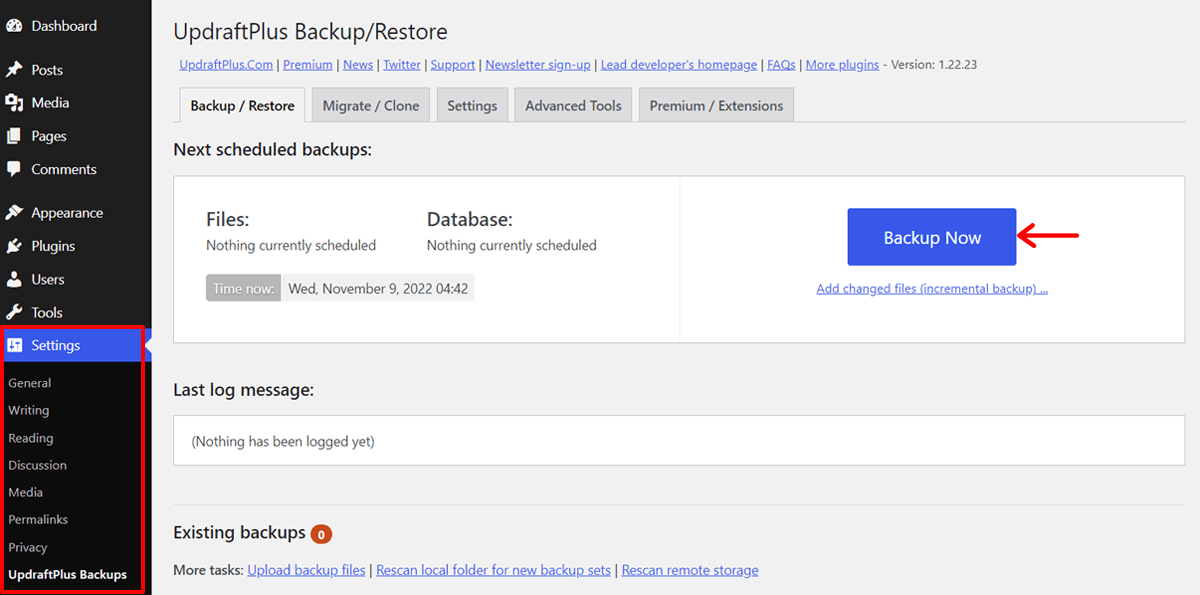Click the Media icon in sidebar
Viewport: 1200px width, 595px height.
tap(14, 103)
